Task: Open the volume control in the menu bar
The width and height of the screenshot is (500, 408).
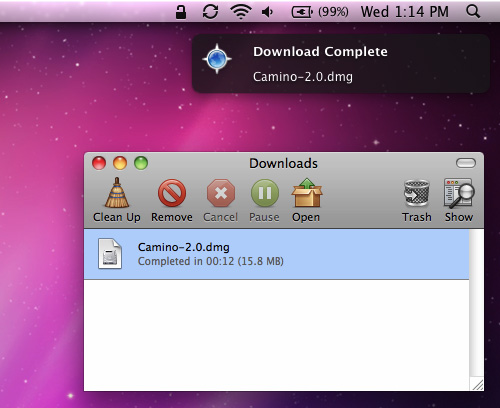Action: coord(268,12)
